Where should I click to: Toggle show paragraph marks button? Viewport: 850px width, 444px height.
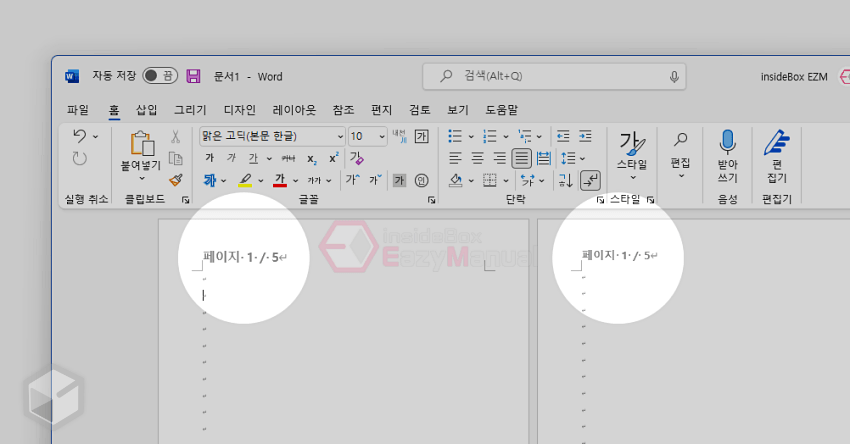590,180
